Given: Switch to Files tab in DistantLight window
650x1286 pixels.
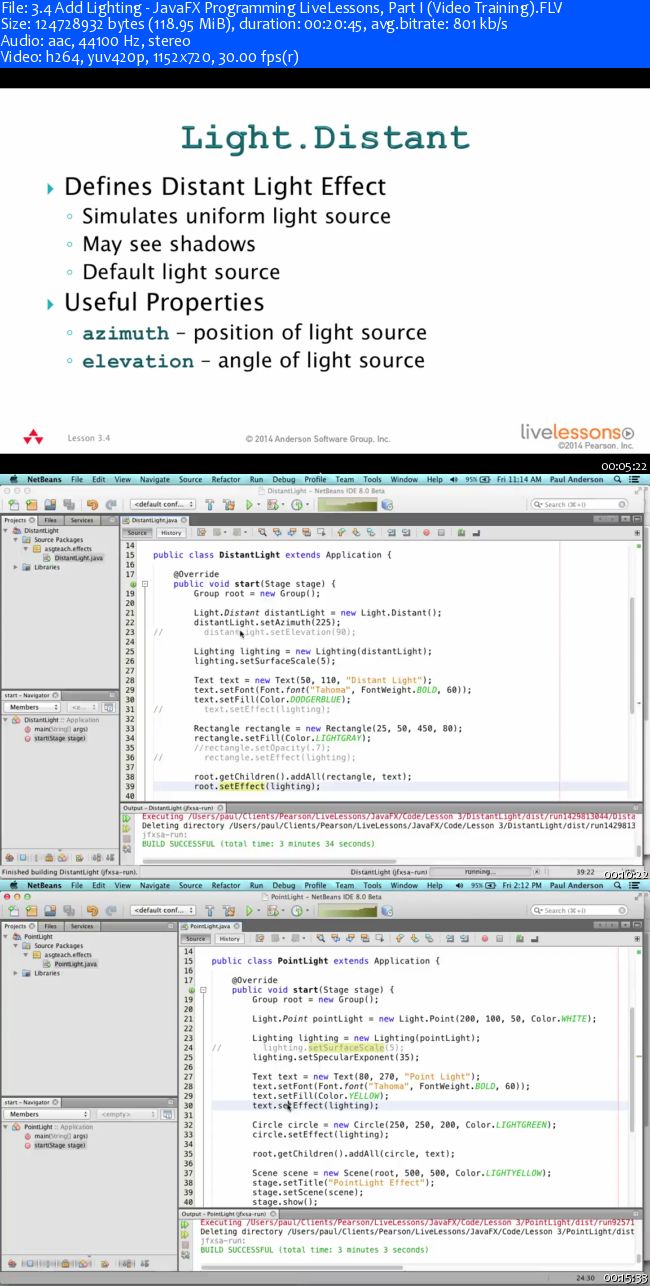Looking at the screenshot, I should tap(50, 520).
